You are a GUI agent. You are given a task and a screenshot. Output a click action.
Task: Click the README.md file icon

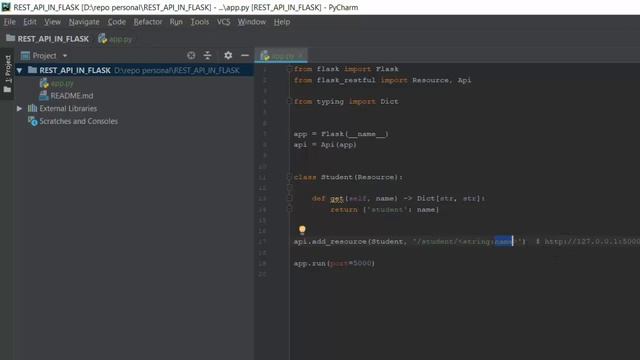(44, 96)
